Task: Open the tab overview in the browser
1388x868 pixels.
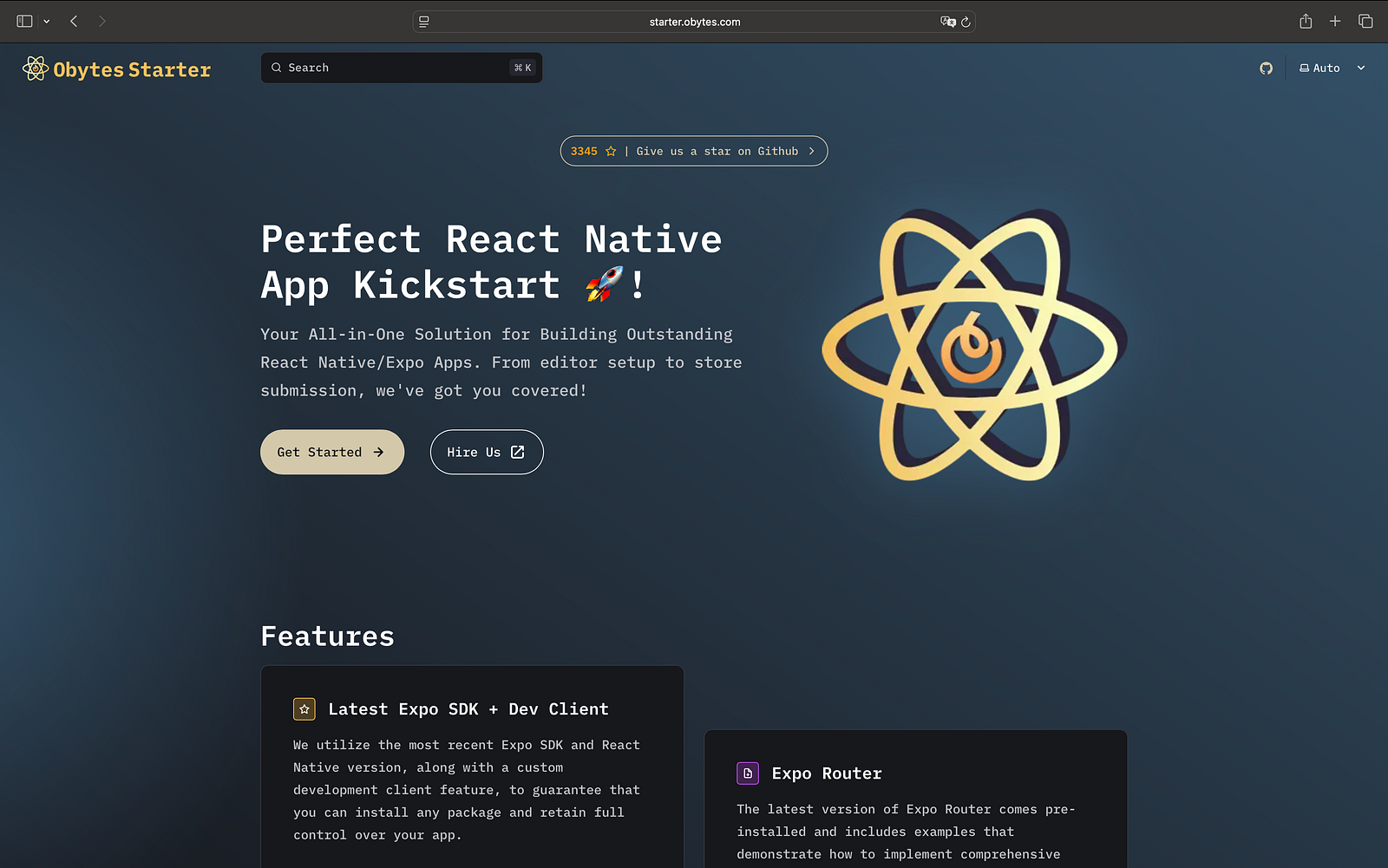Action: (x=1365, y=21)
